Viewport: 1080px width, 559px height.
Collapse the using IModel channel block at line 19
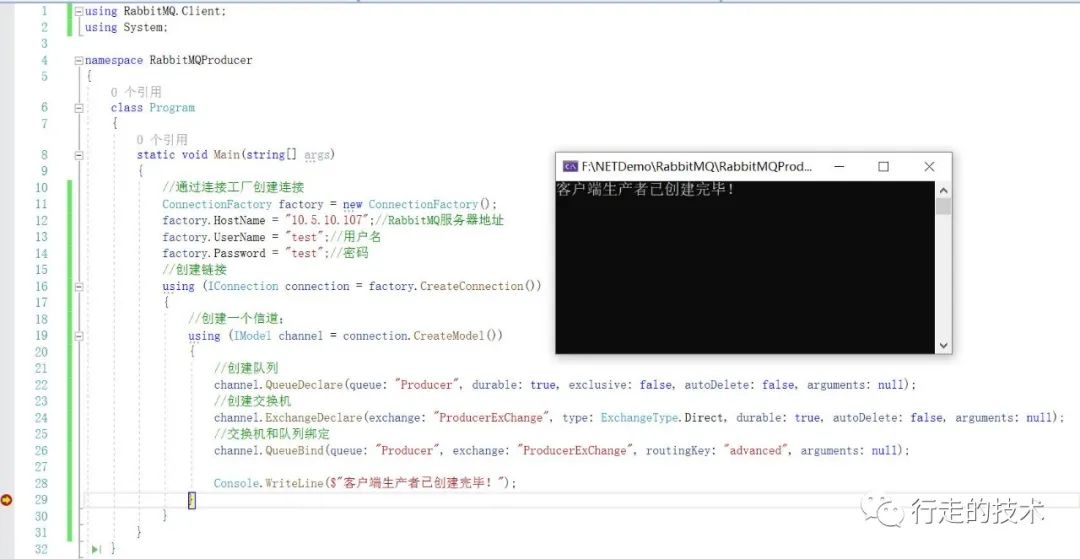[79, 336]
